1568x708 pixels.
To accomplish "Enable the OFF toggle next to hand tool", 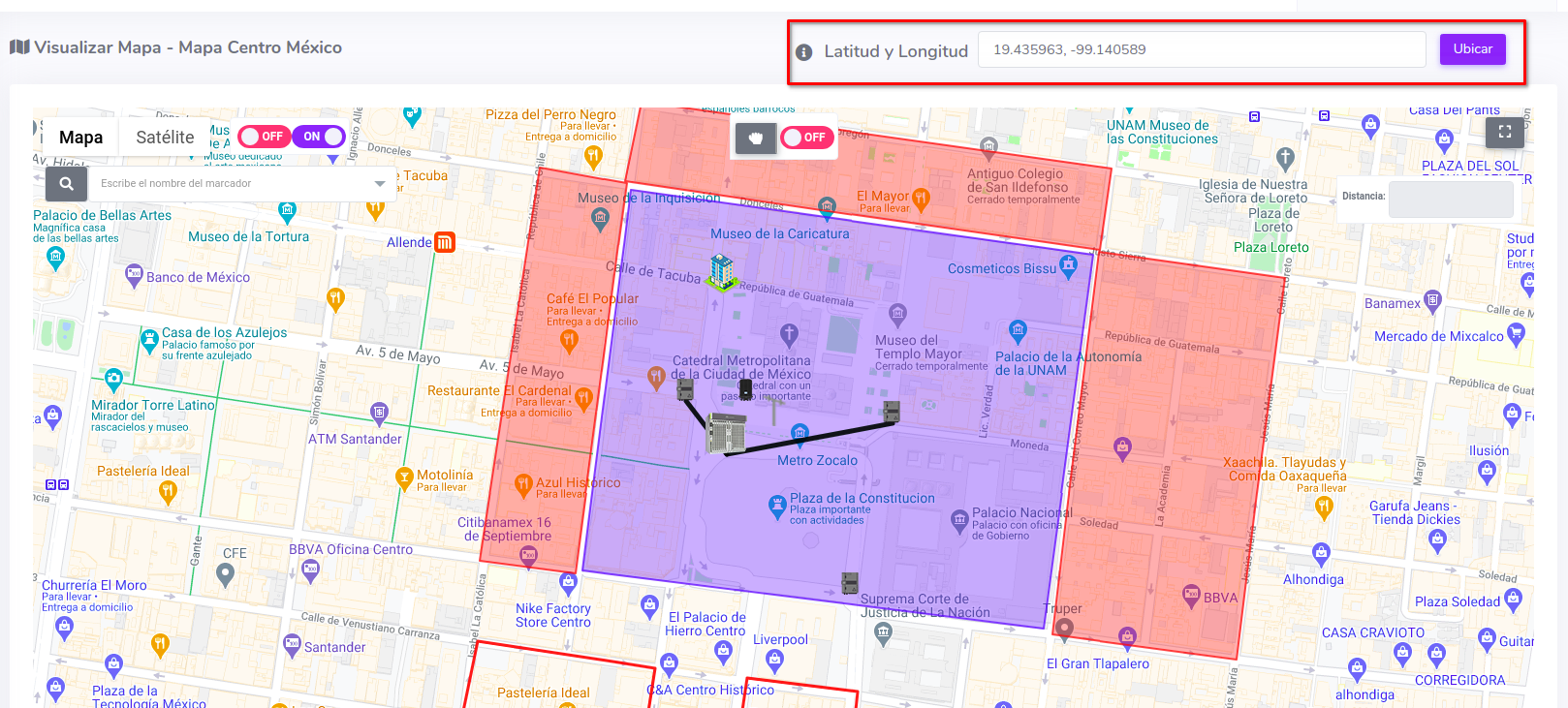I will 806,138.
